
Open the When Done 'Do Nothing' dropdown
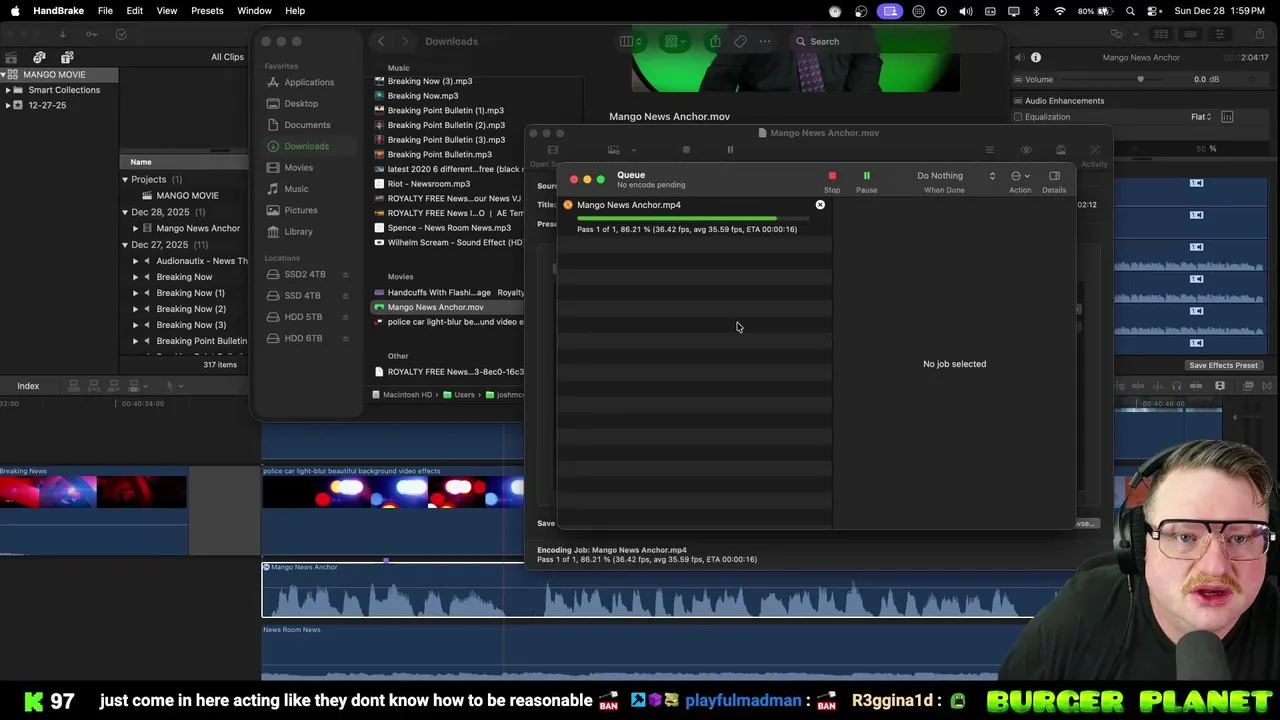tap(956, 176)
